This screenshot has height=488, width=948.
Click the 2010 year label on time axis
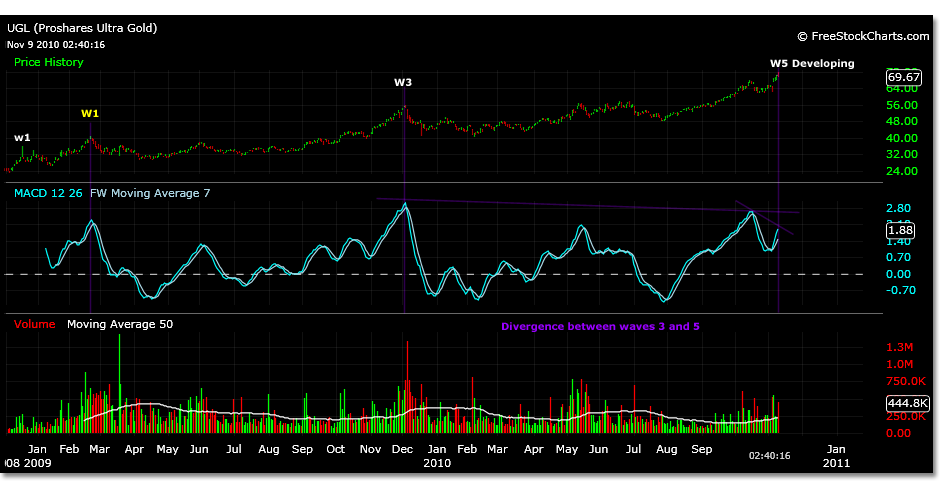(437, 464)
